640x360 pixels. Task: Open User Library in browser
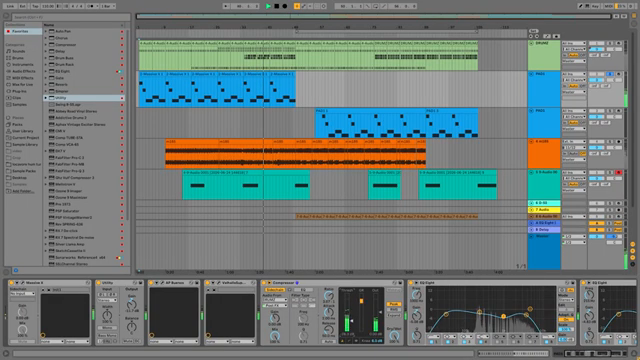pyautogui.click(x=22, y=131)
